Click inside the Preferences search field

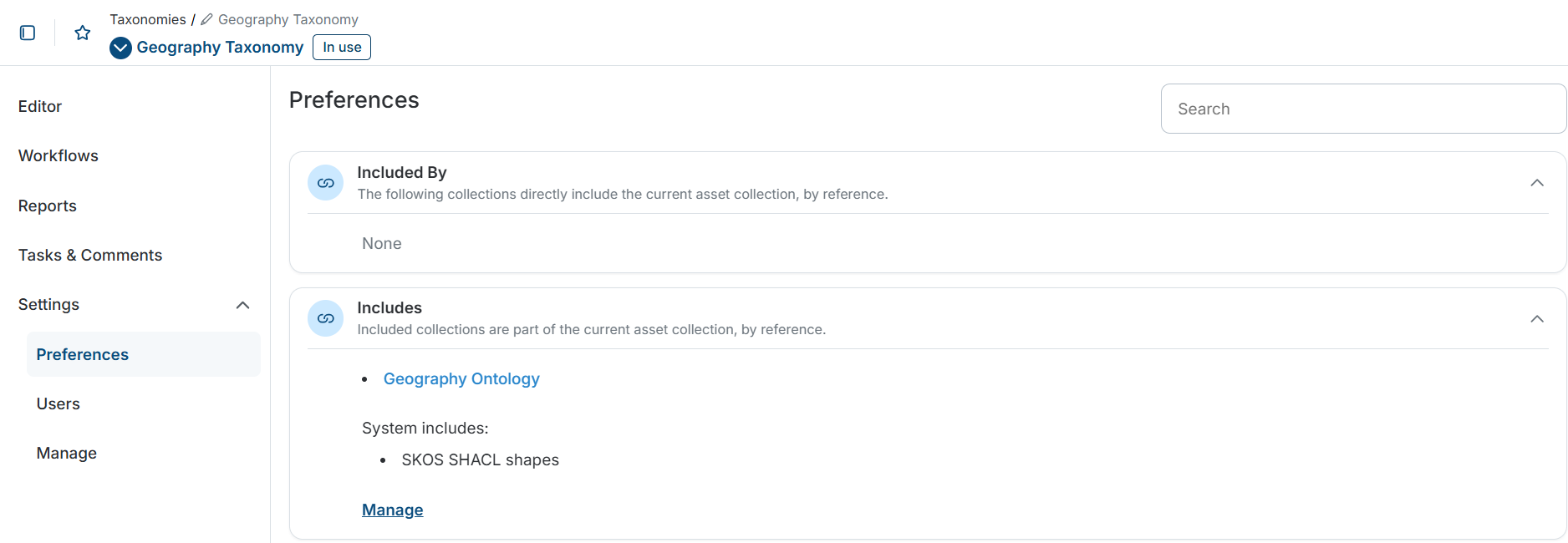click(x=1362, y=109)
